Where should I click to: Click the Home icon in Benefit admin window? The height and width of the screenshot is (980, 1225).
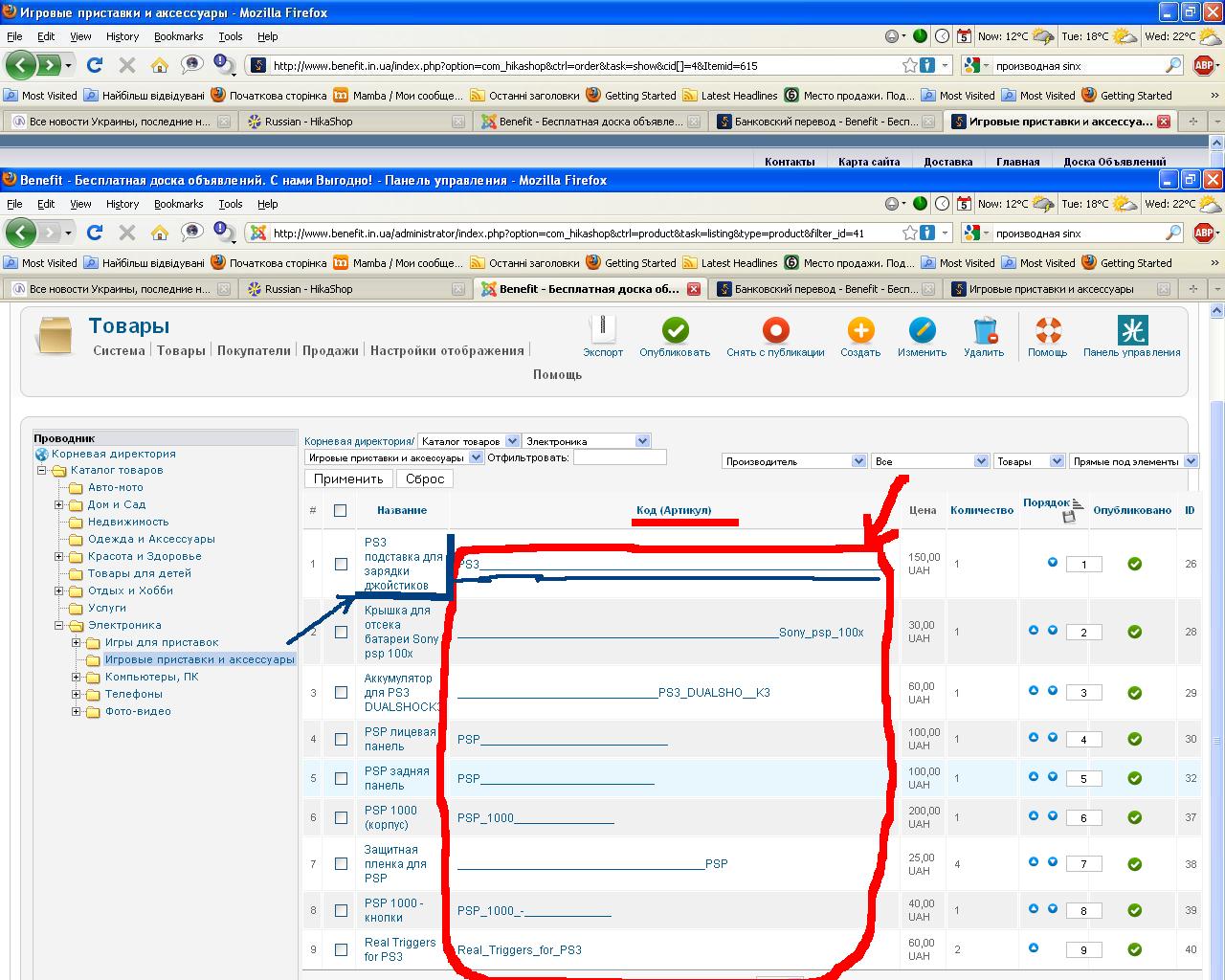[160, 233]
